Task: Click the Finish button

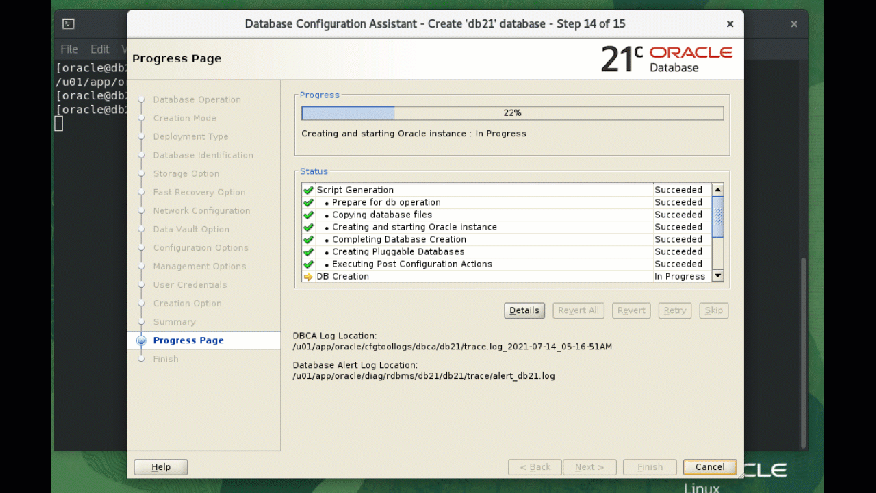Action: (x=650, y=467)
